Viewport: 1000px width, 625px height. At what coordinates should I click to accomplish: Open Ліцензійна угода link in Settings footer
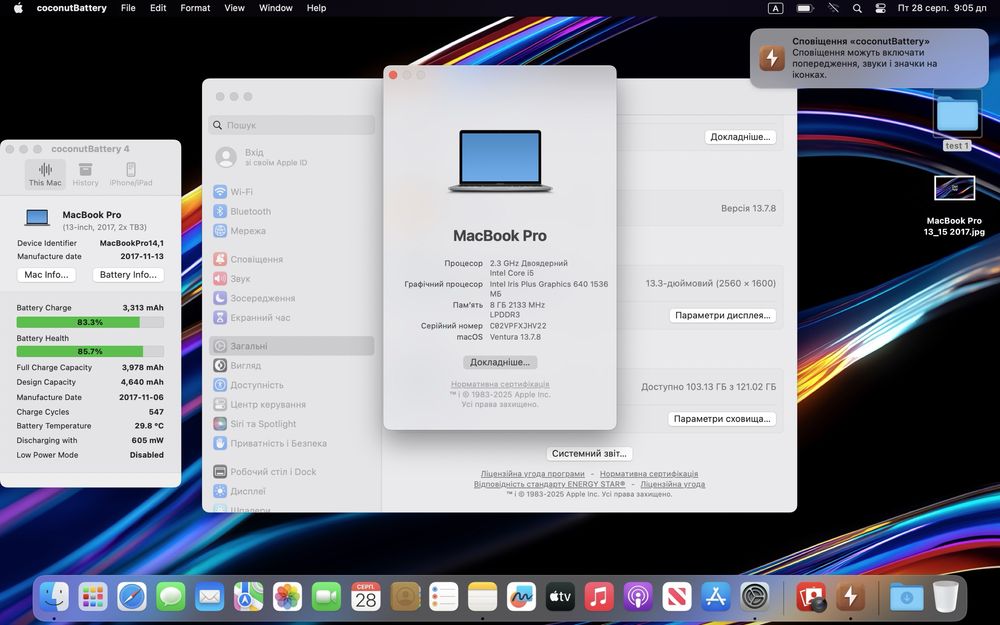[673, 484]
